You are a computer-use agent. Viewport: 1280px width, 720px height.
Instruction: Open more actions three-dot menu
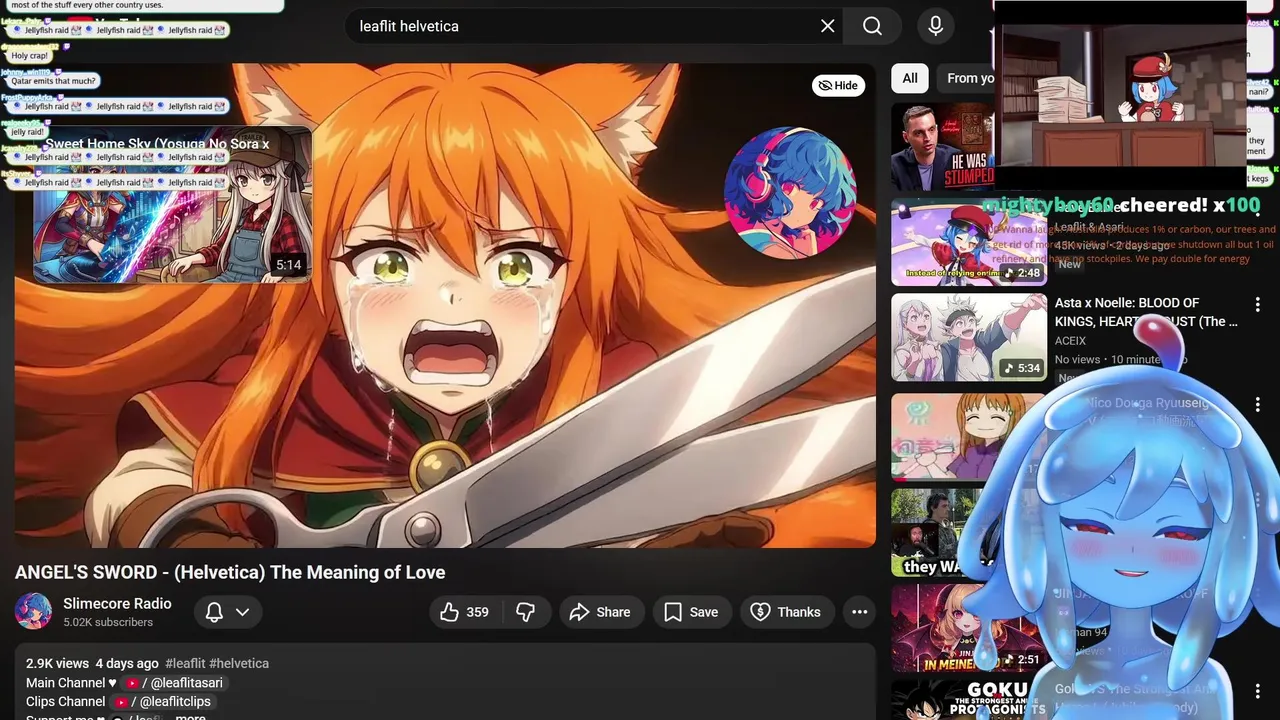coord(859,612)
